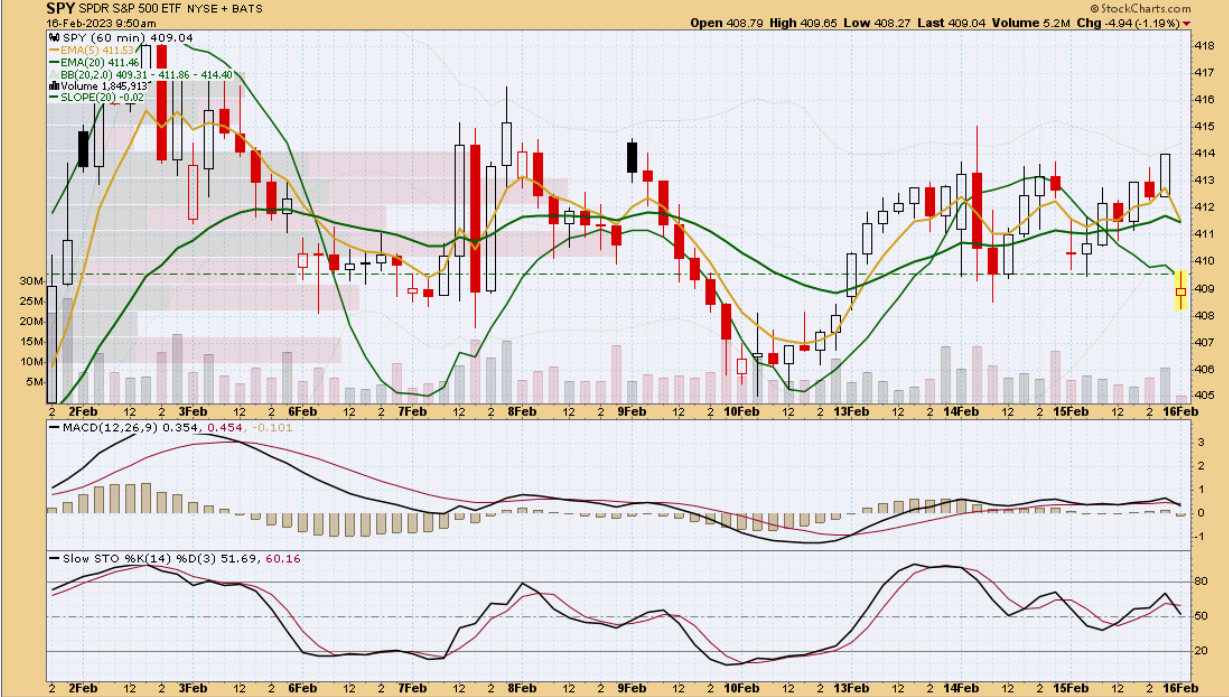Click the 'High 409.65' header value

pyautogui.click(x=802, y=23)
